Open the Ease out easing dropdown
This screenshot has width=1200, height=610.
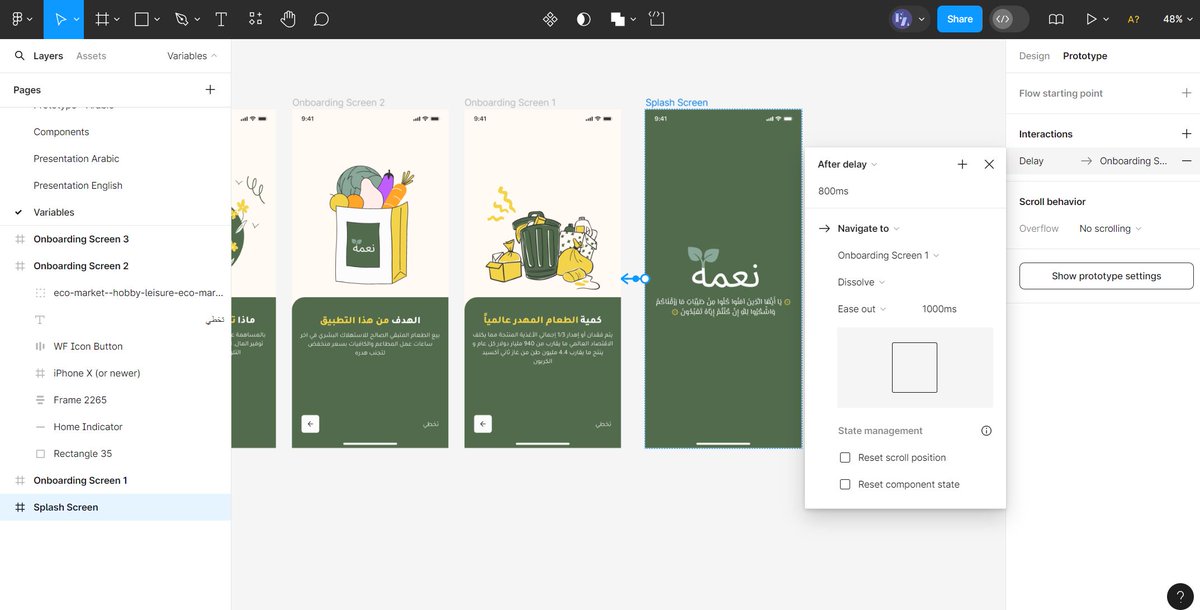[x=861, y=310]
